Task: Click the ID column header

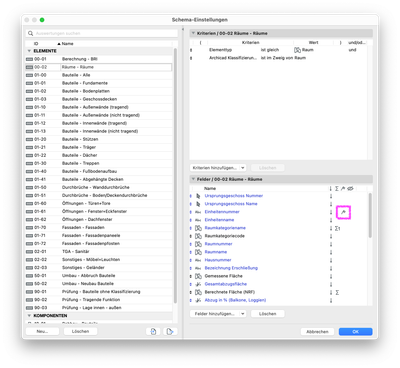Action: tap(36, 44)
